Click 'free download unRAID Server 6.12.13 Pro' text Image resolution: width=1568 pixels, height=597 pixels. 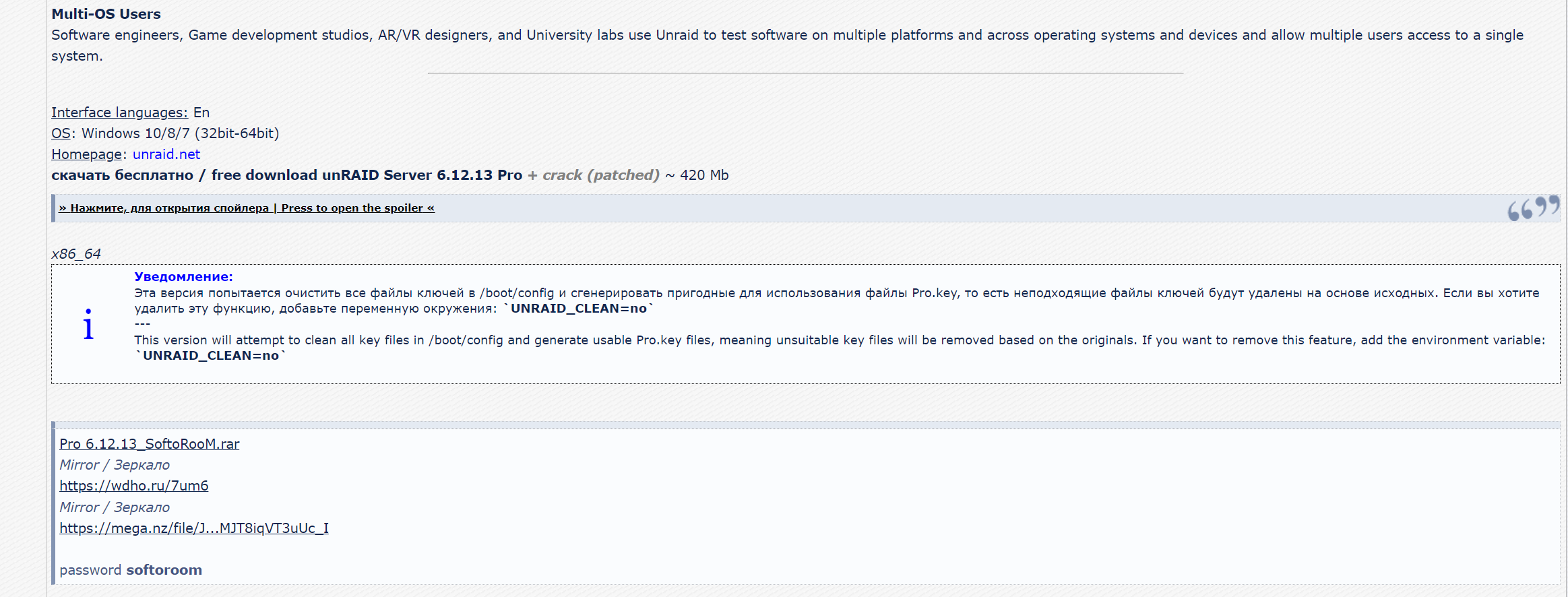367,175
